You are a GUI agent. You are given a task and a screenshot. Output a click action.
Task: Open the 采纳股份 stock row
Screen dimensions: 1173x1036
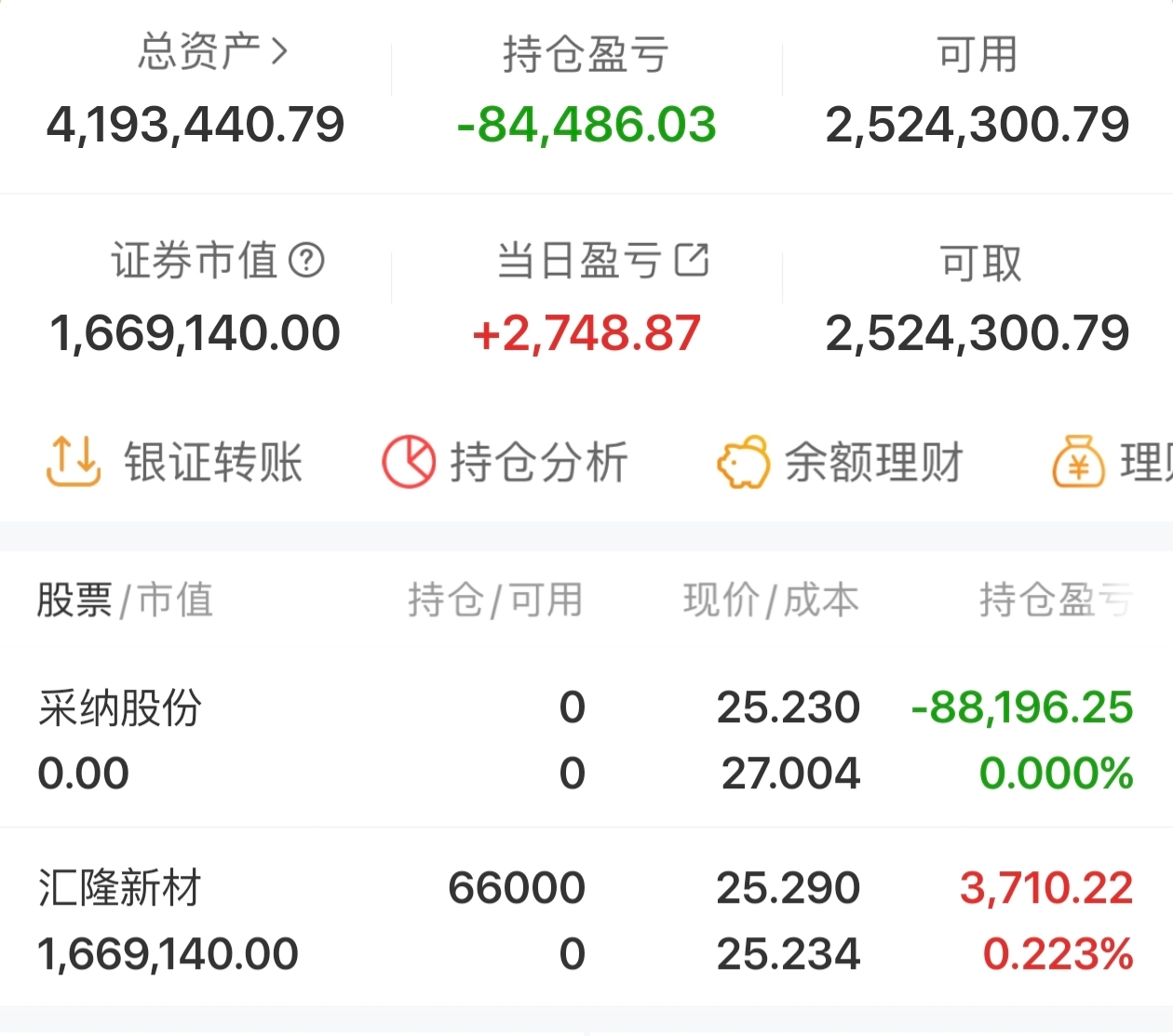[x=586, y=740]
